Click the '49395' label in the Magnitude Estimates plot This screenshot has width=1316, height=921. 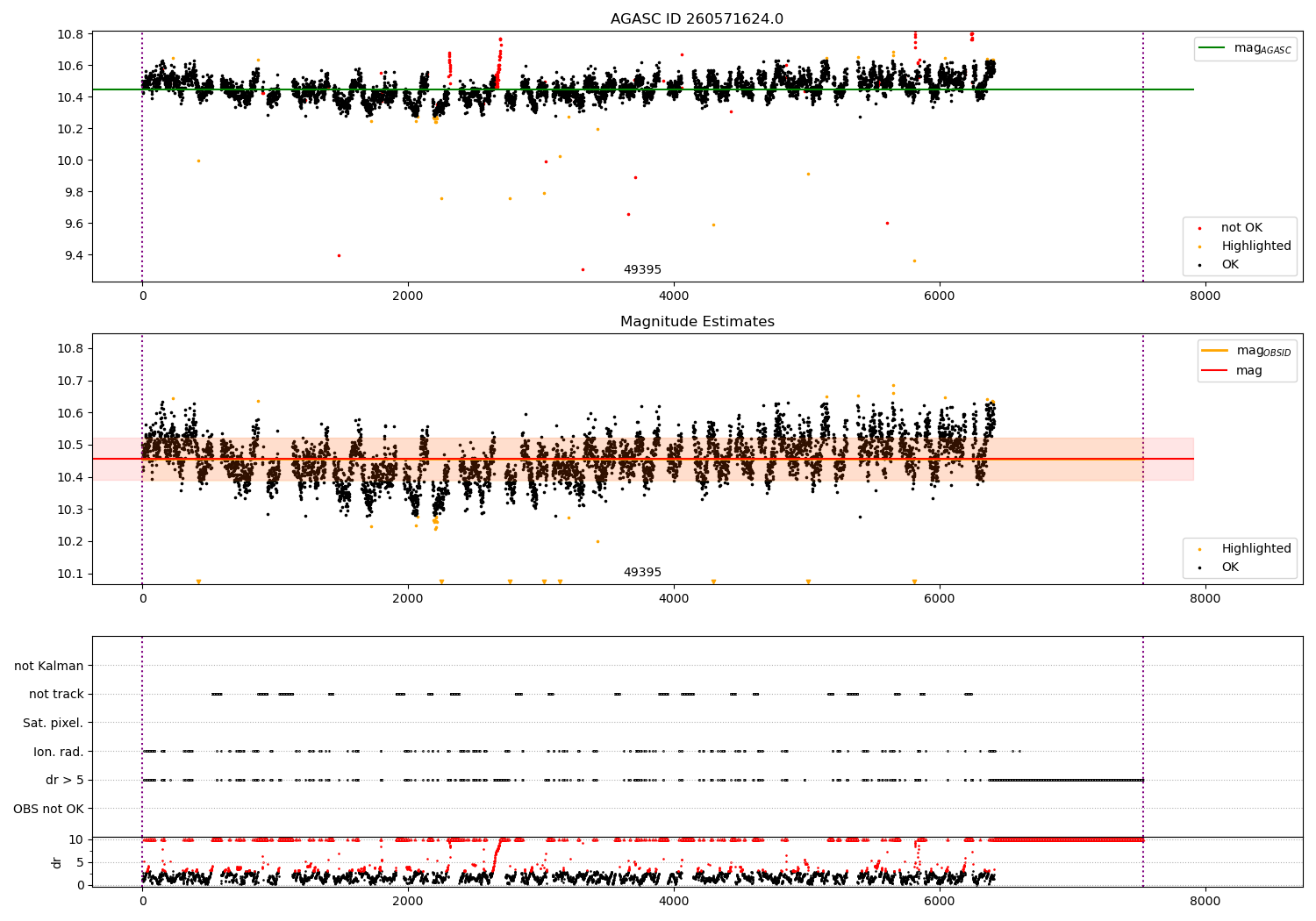pyautogui.click(x=642, y=573)
